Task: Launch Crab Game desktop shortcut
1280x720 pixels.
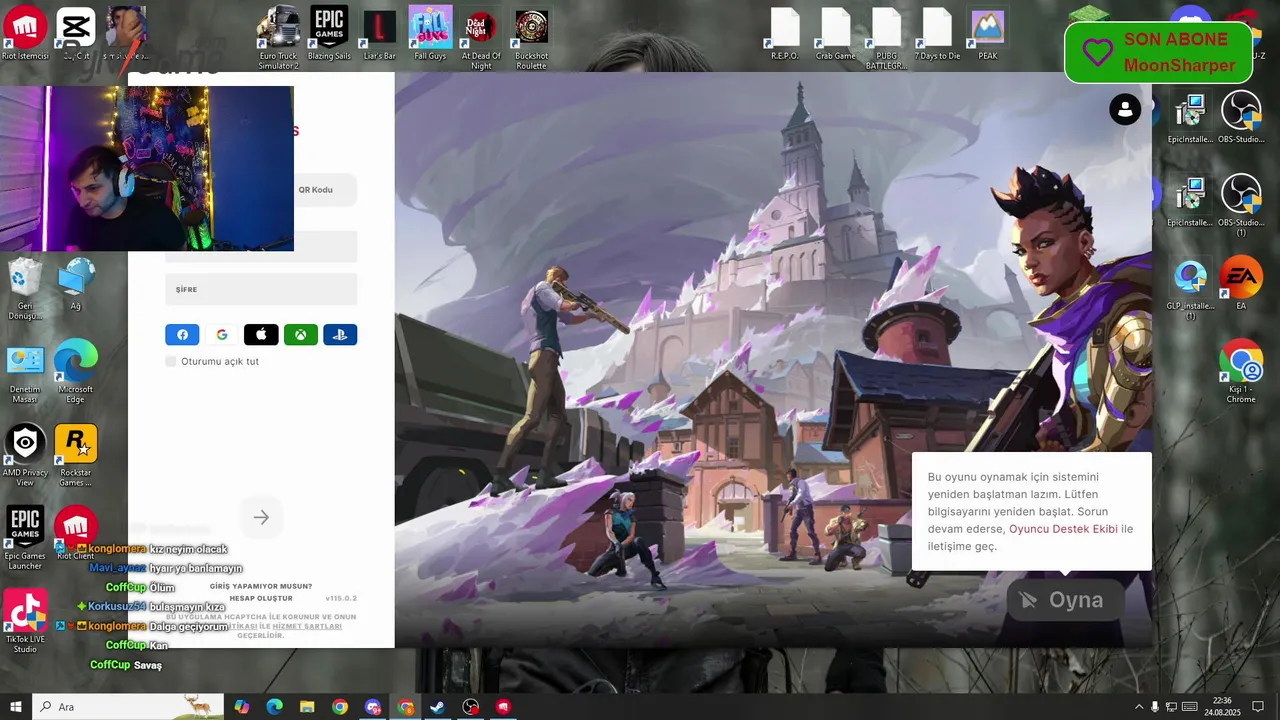Action: pyautogui.click(x=835, y=33)
